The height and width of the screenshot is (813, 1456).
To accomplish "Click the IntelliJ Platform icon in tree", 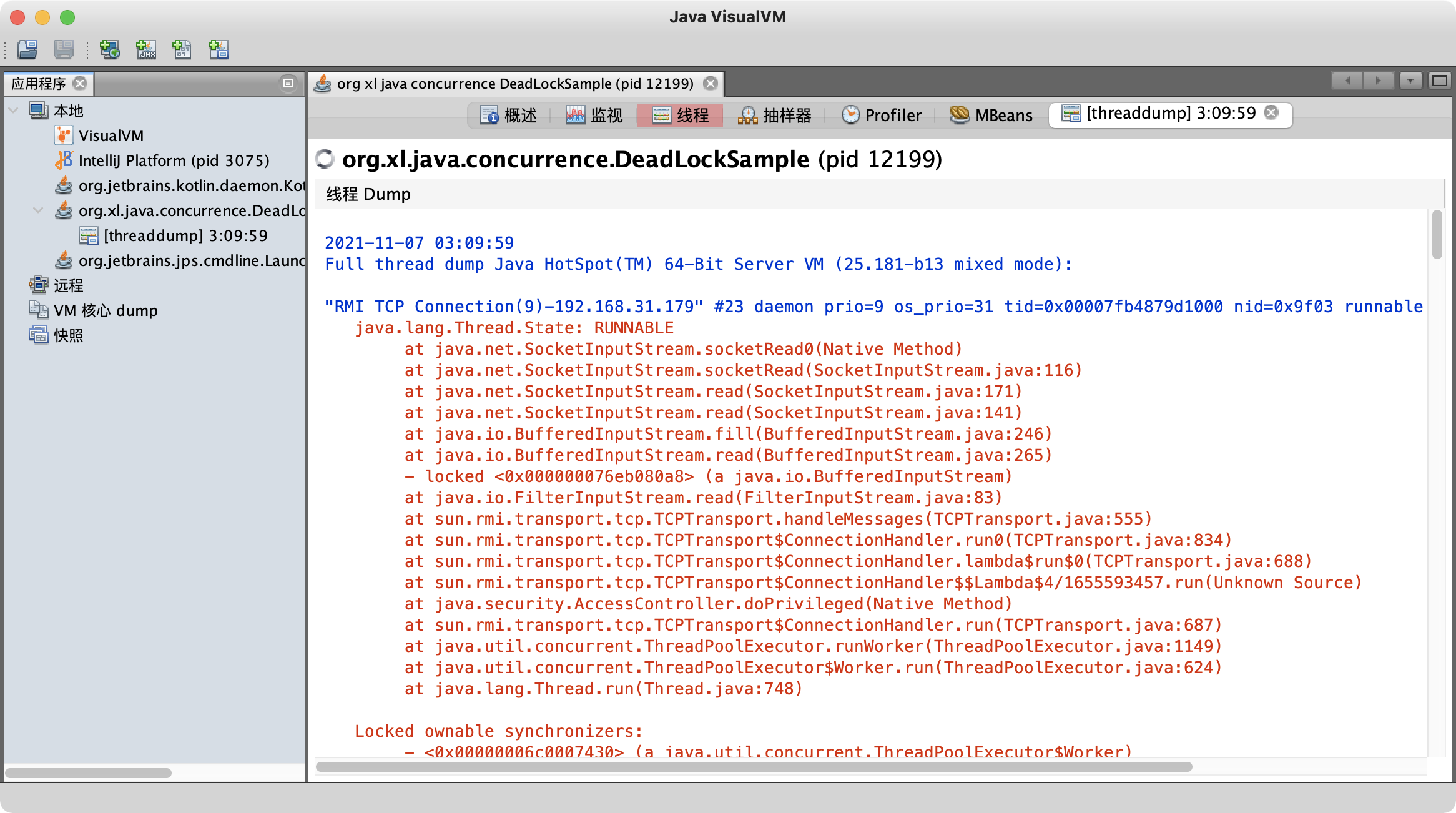I will pyautogui.click(x=63, y=160).
